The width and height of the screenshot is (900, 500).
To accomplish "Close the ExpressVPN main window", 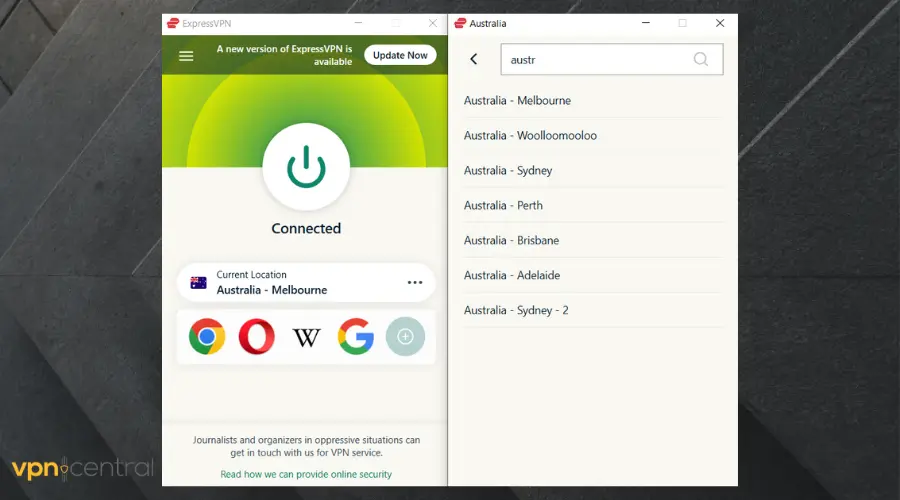I will pyautogui.click(x=433, y=23).
